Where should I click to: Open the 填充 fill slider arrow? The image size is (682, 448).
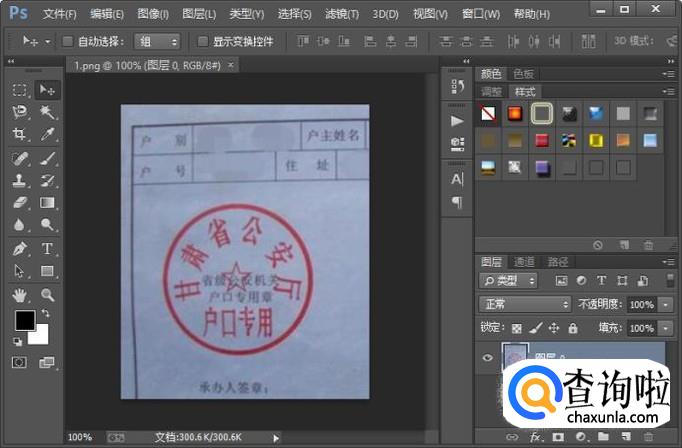[665, 328]
